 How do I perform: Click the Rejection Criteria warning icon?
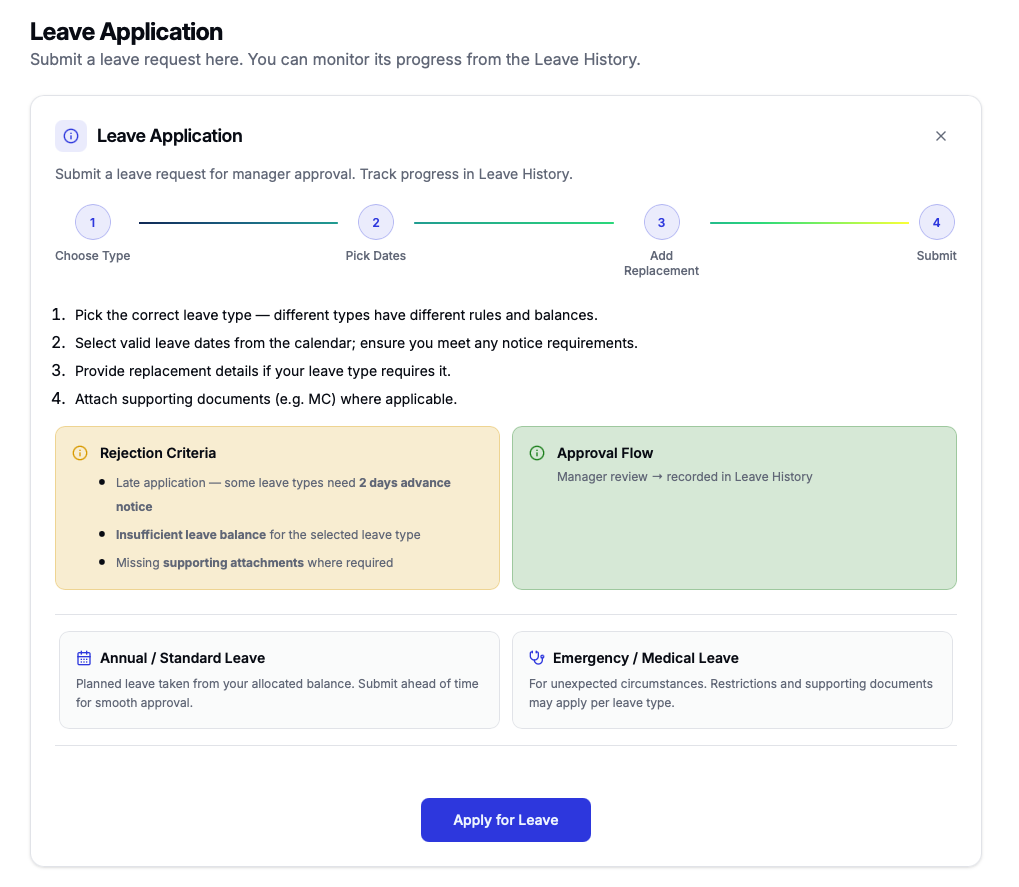point(80,453)
